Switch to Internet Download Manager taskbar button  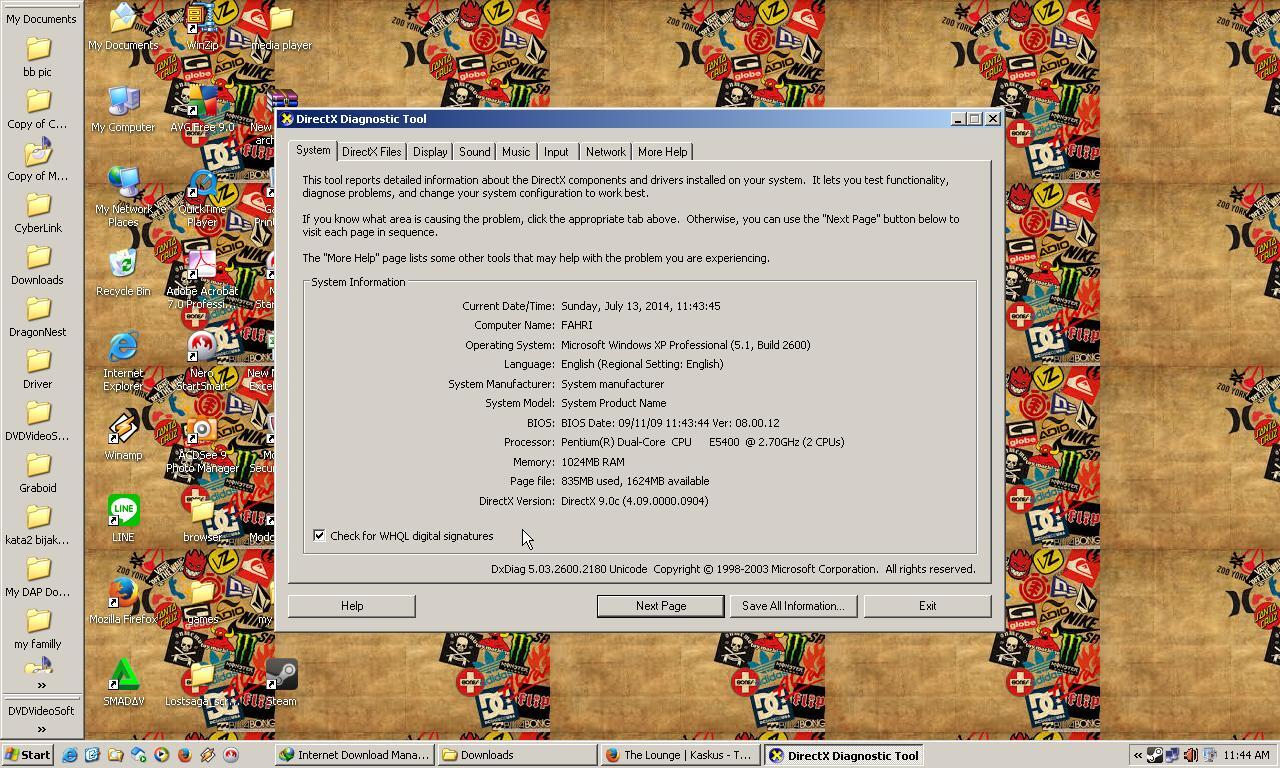pos(355,755)
